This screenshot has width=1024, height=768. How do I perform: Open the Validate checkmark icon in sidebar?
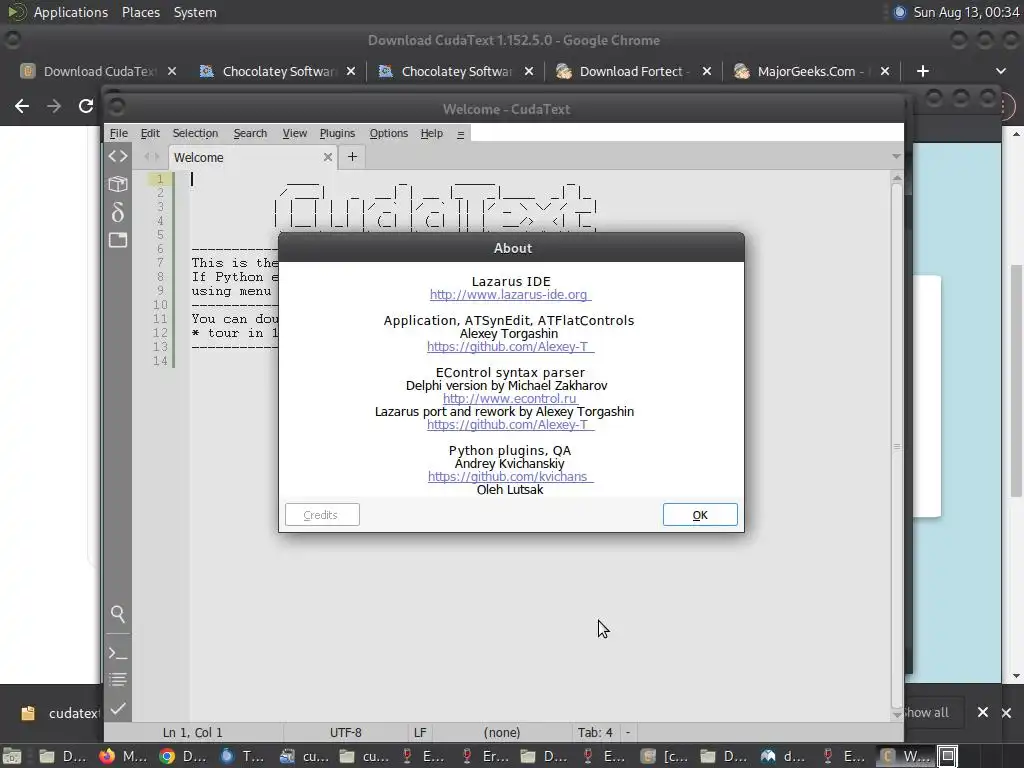(x=118, y=708)
